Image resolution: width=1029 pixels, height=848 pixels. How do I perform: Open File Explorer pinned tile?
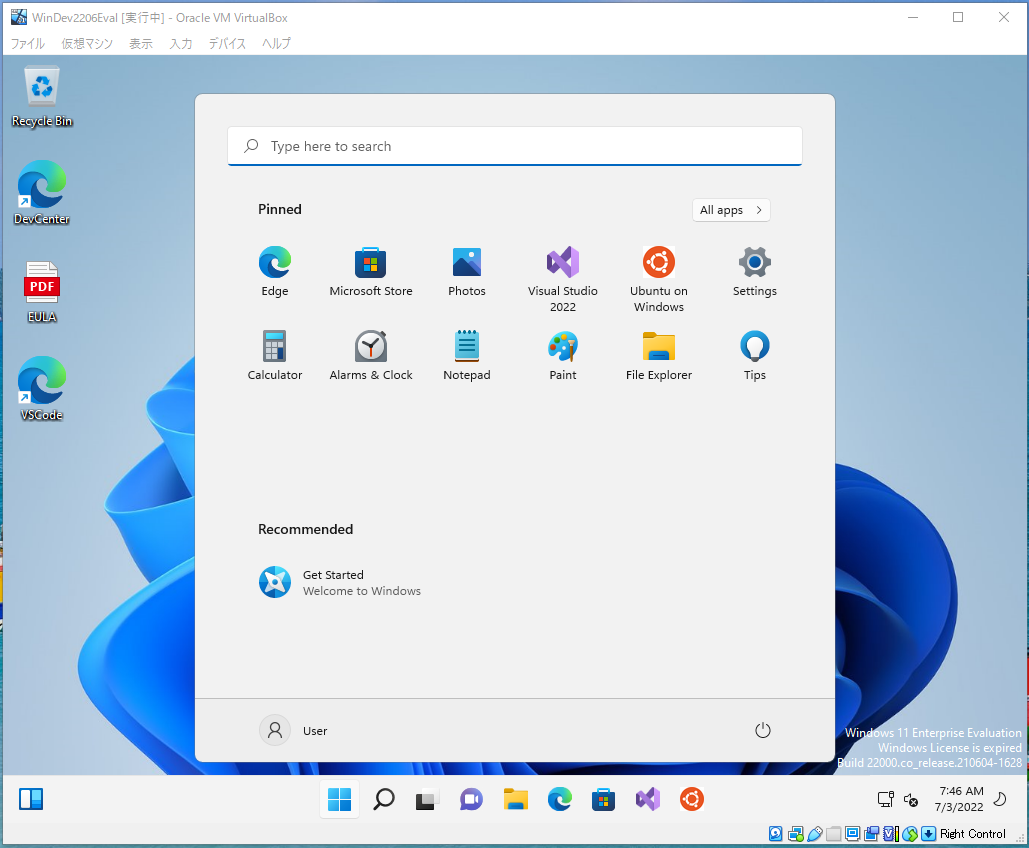pyautogui.click(x=658, y=356)
